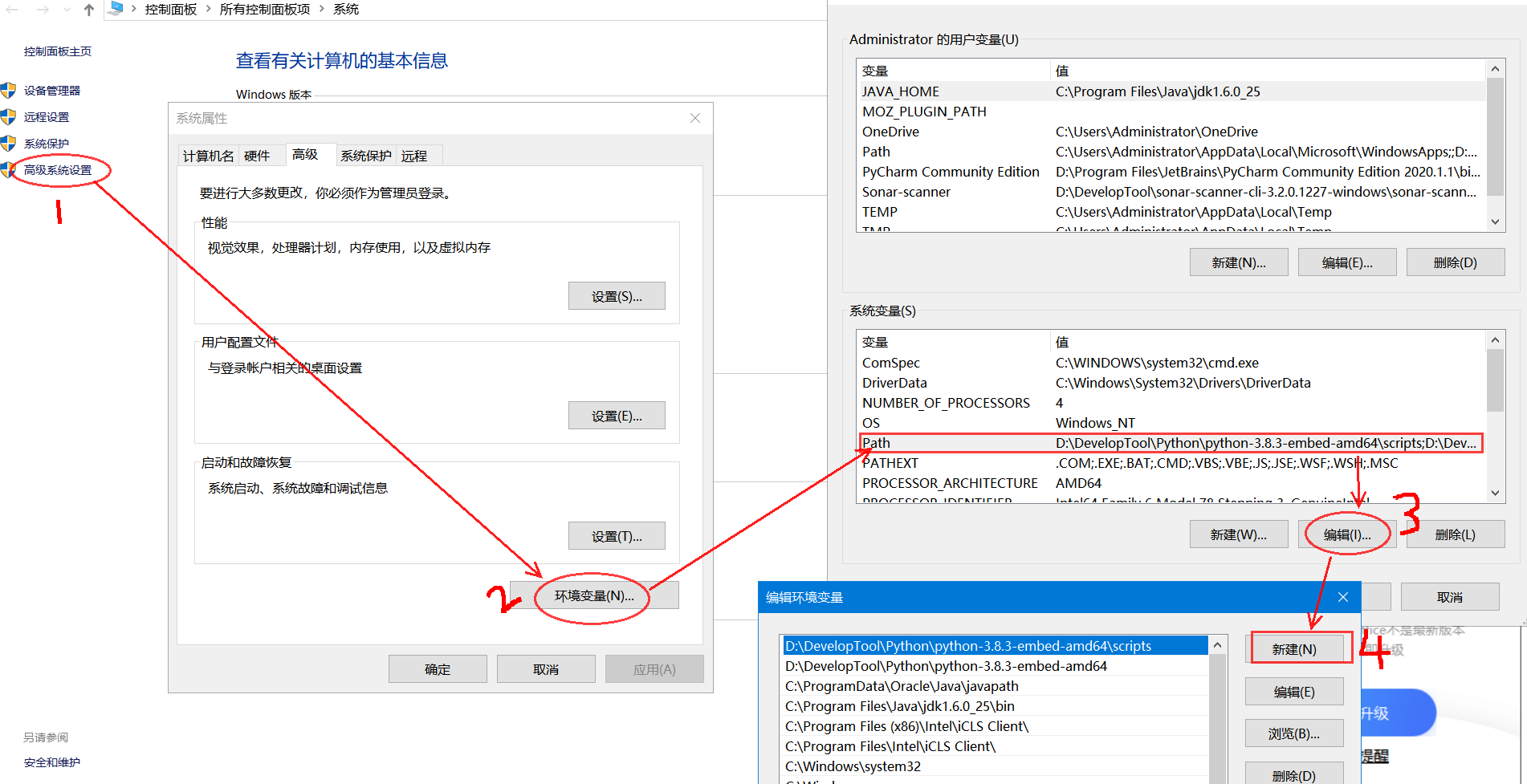
Task: Select the jdk1.6.0_25\bin path entry
Action: tap(996, 706)
